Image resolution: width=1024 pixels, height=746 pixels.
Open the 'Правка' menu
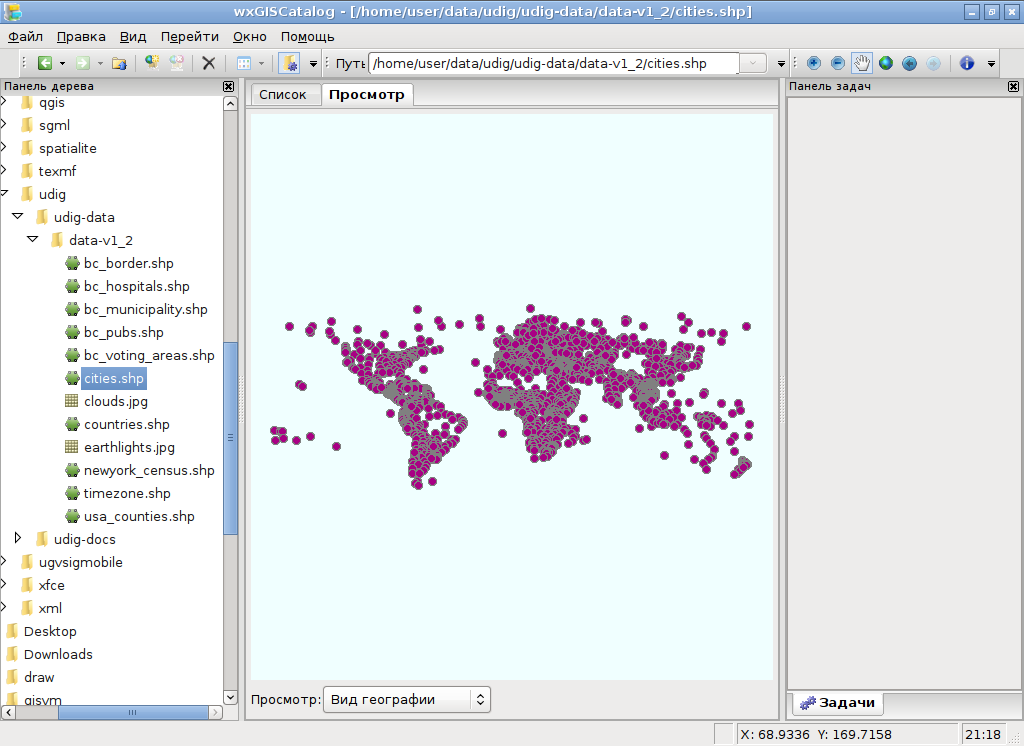[80, 36]
